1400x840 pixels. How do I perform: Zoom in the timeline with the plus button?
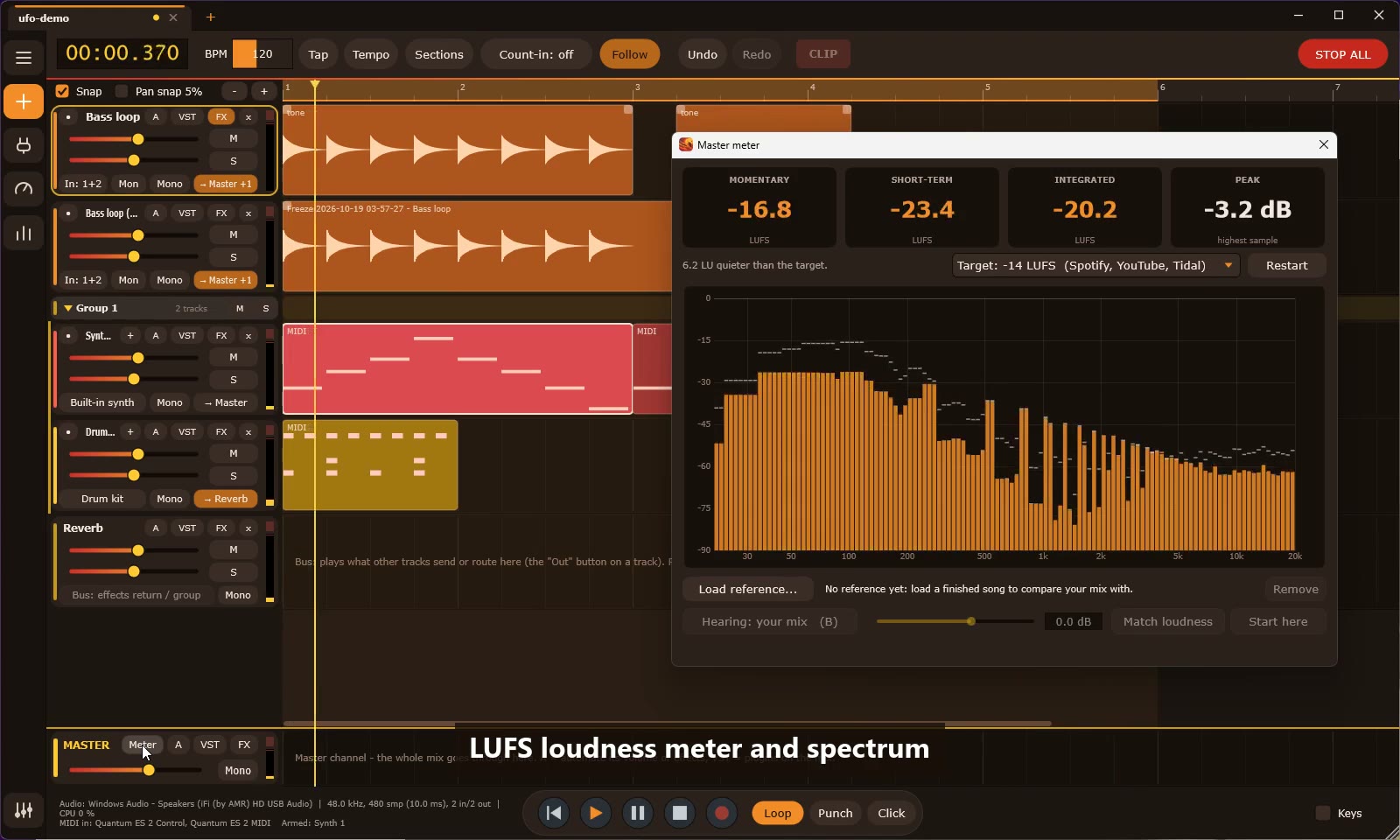(264, 91)
